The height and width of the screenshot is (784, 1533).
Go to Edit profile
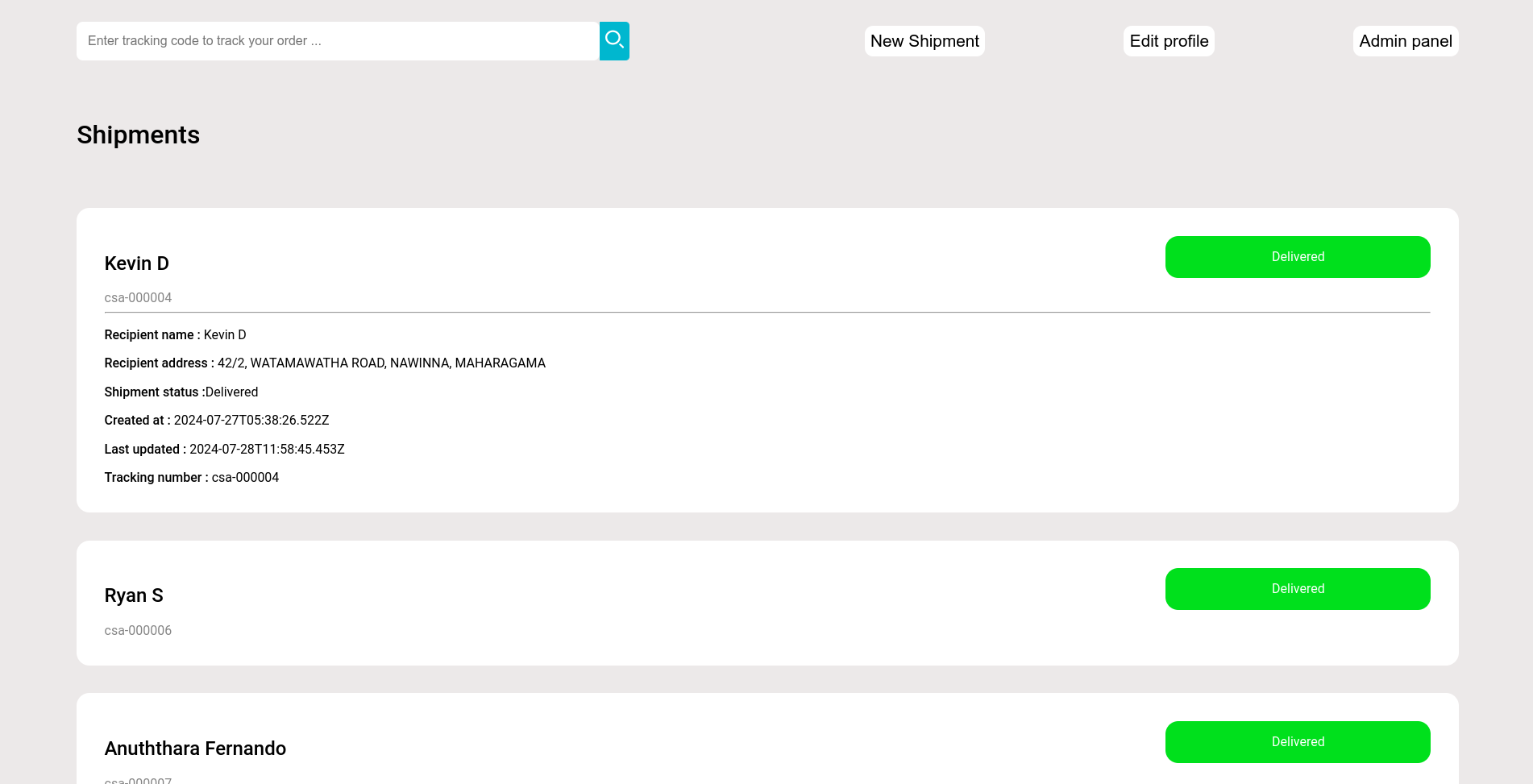pyautogui.click(x=1168, y=41)
